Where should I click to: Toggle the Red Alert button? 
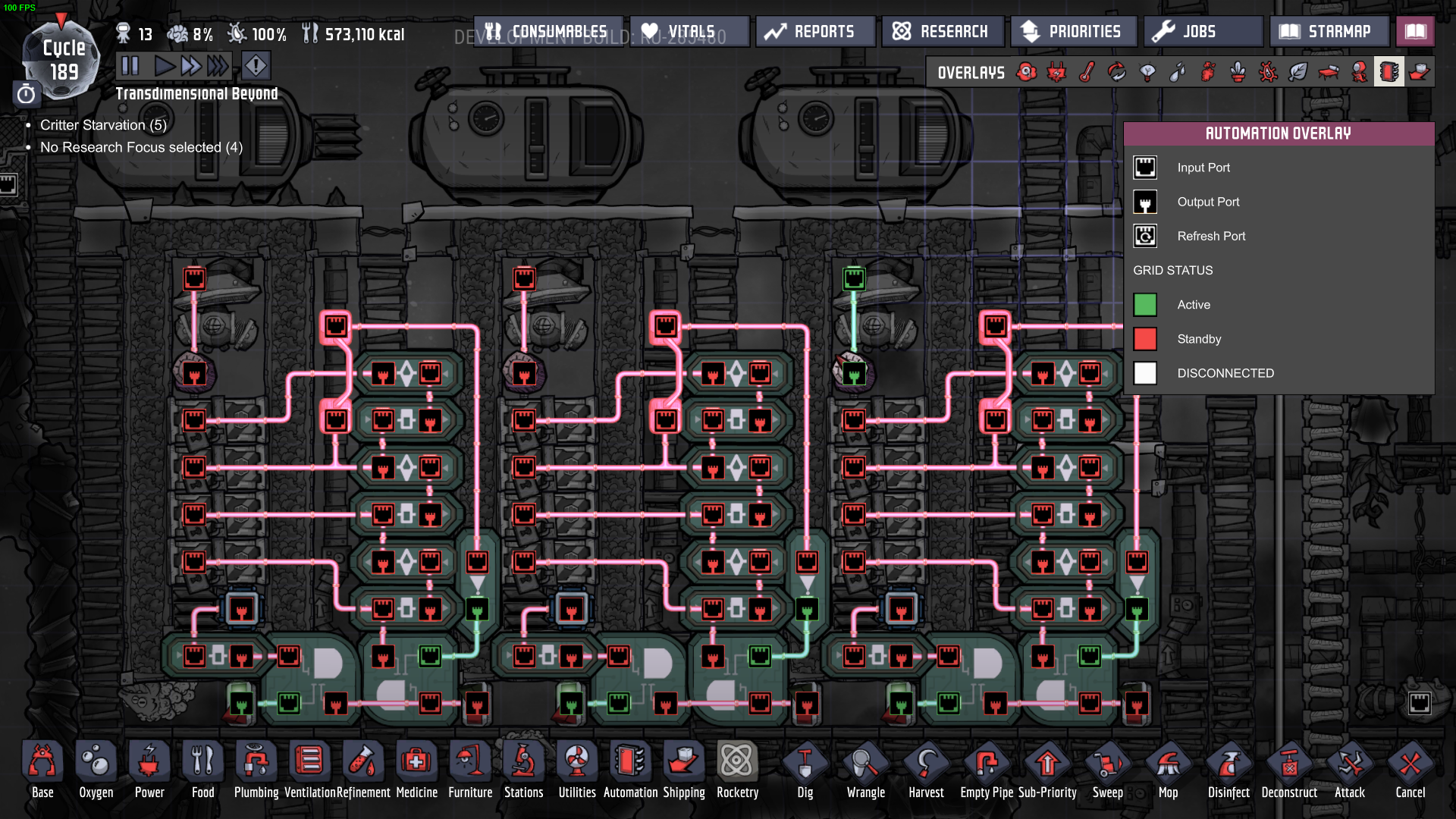pyautogui.click(x=256, y=66)
